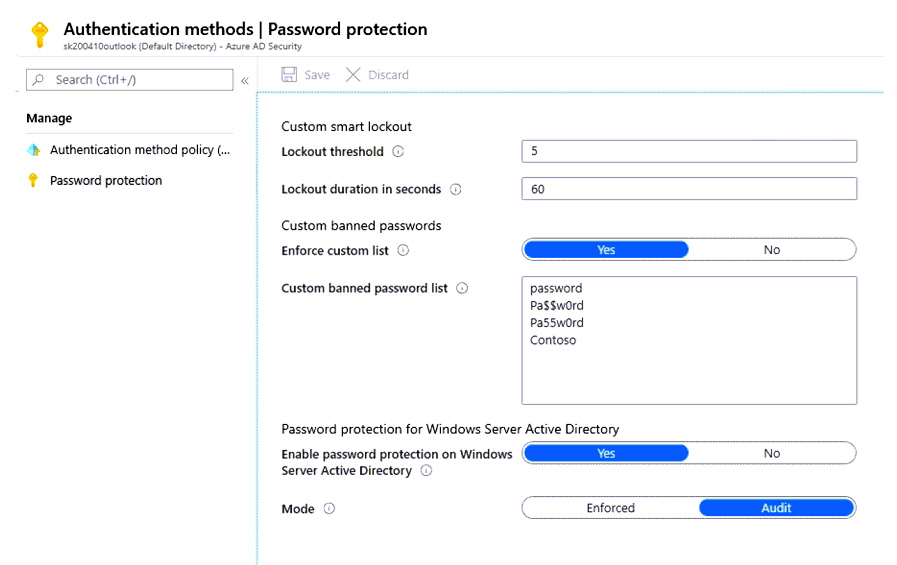Click the Lockout duration info icon
The height and width of the screenshot is (565, 897).
[x=456, y=189]
